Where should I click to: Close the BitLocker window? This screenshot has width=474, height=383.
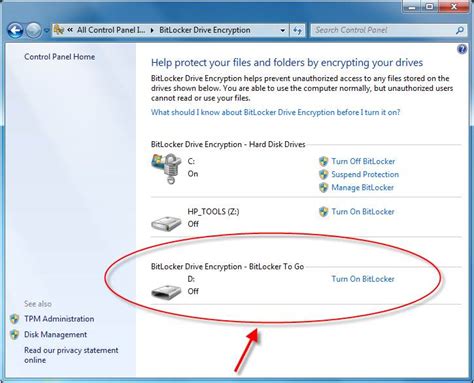coord(453,7)
